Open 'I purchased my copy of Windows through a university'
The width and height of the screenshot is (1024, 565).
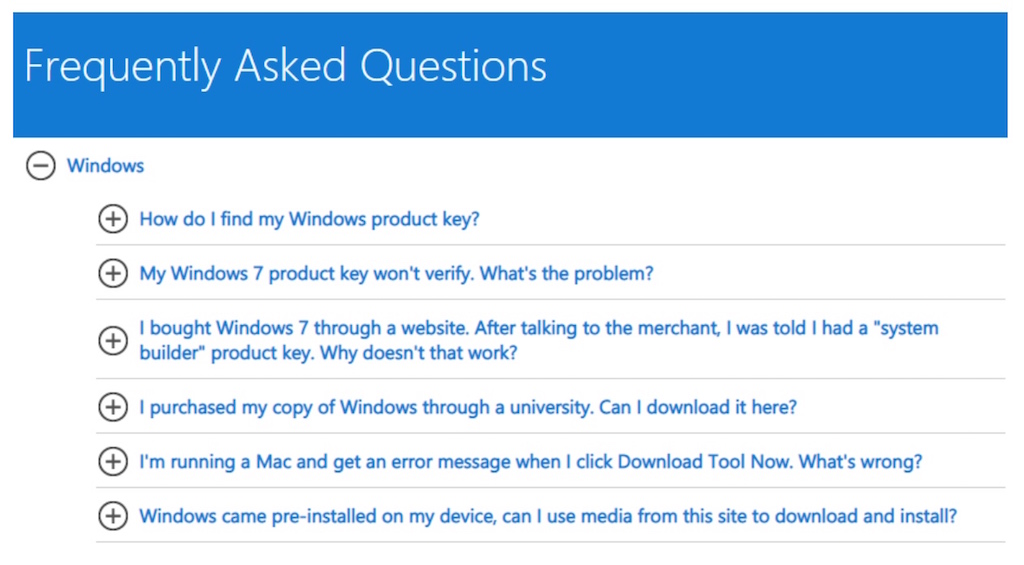[x=468, y=408]
